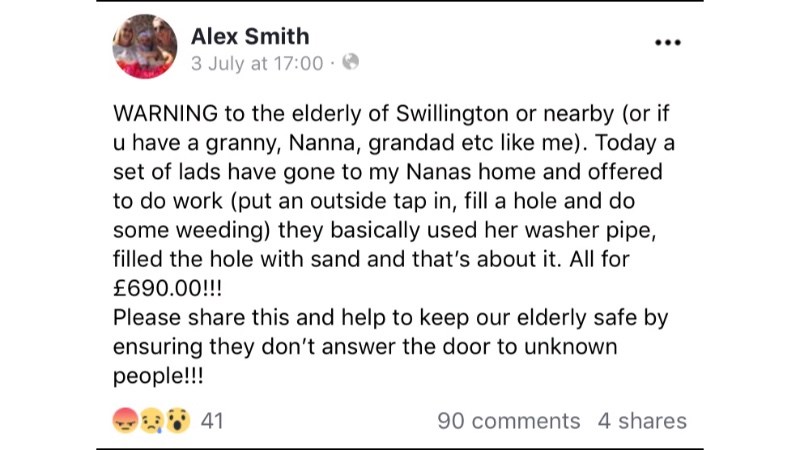Click the wow surprised reaction emoji
Viewport: 800px width, 450px height.
(x=178, y=421)
